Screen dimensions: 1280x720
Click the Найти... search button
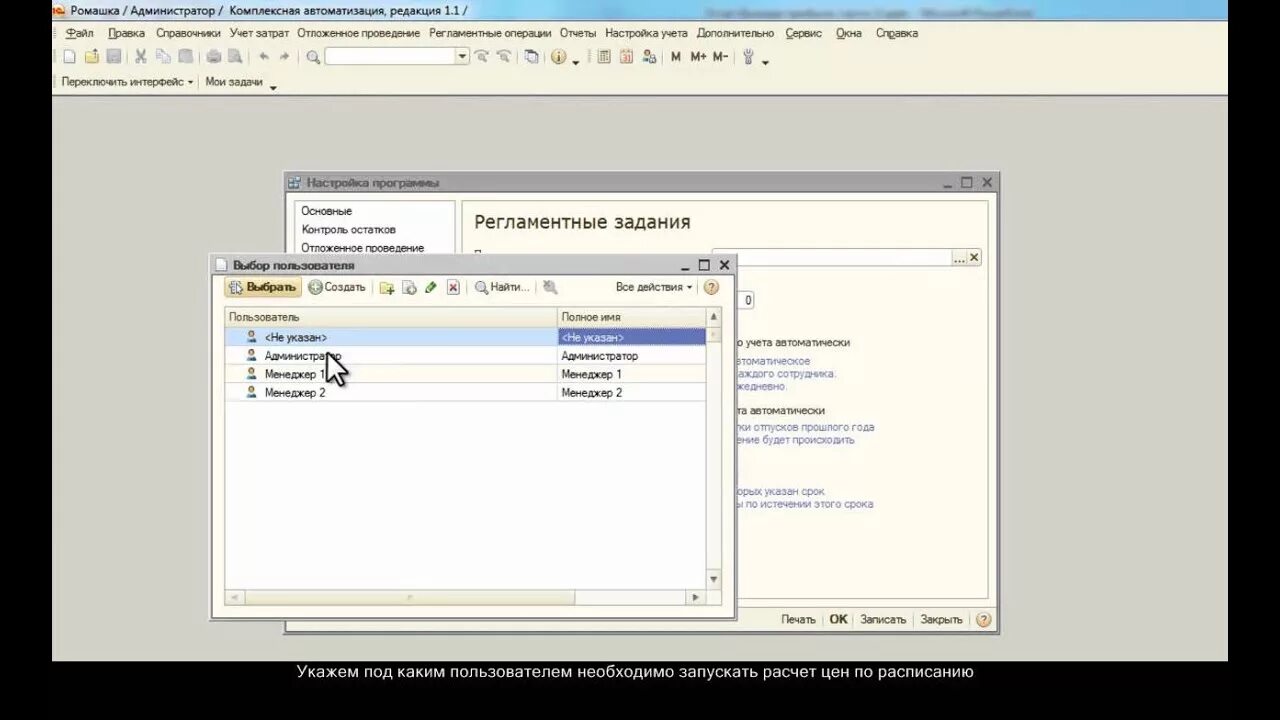click(502, 287)
